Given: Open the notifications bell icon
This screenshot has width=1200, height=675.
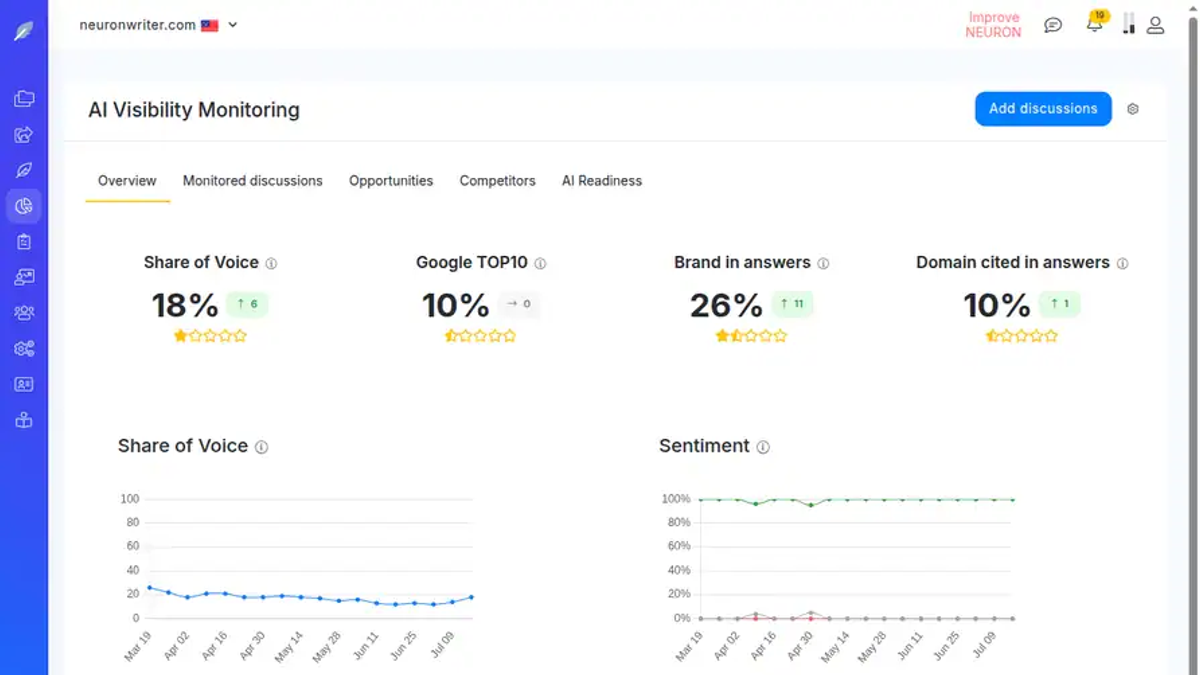Looking at the screenshot, I should click(x=1095, y=24).
